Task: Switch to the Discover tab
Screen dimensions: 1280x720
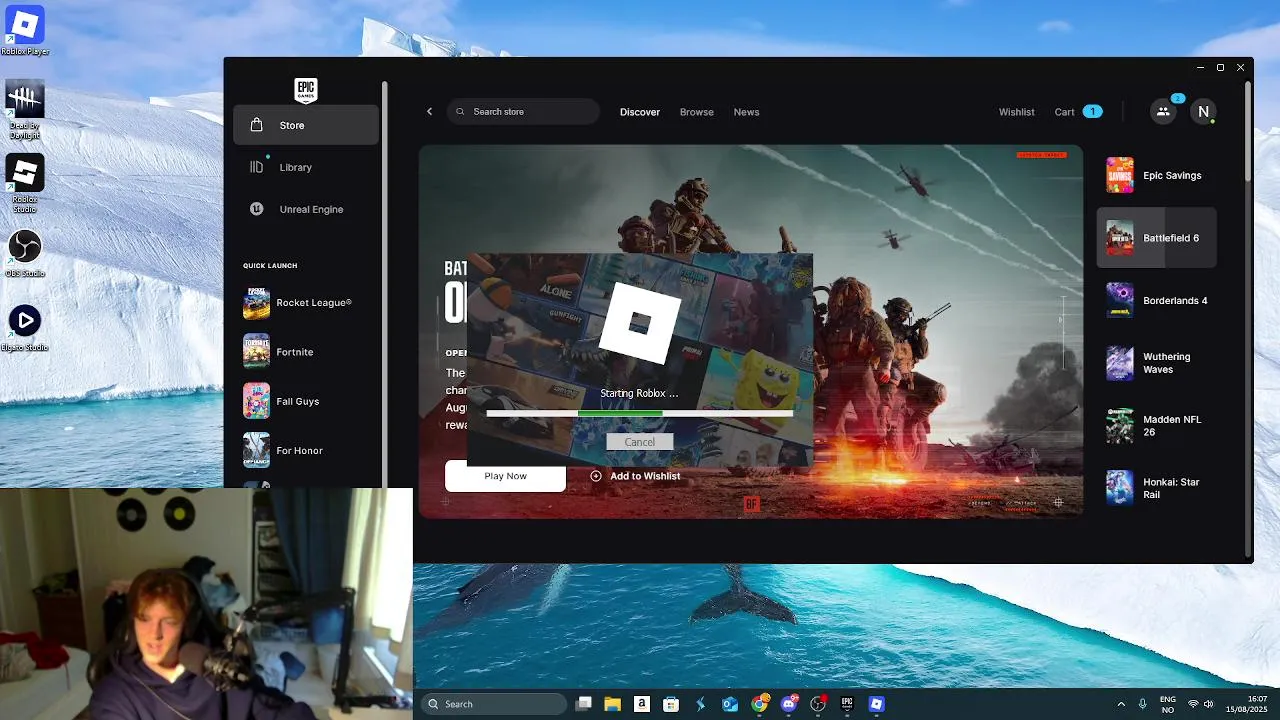Action: coord(640,112)
